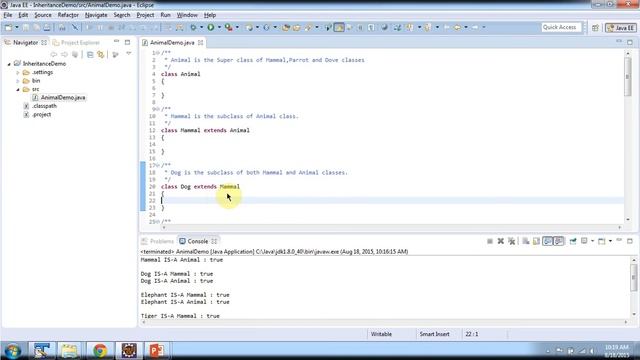Switch to the Project Explorer tab

coord(76,42)
